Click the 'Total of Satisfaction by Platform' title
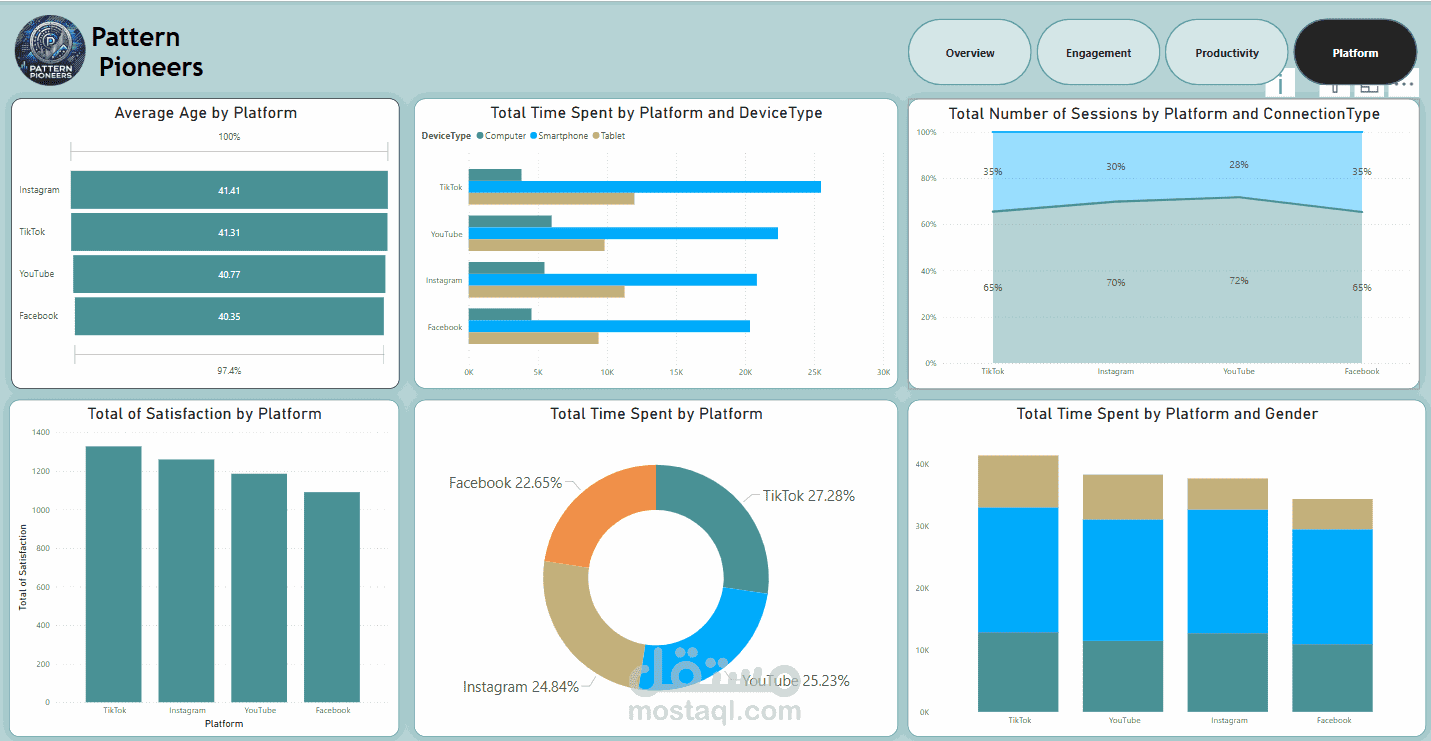 [205, 414]
